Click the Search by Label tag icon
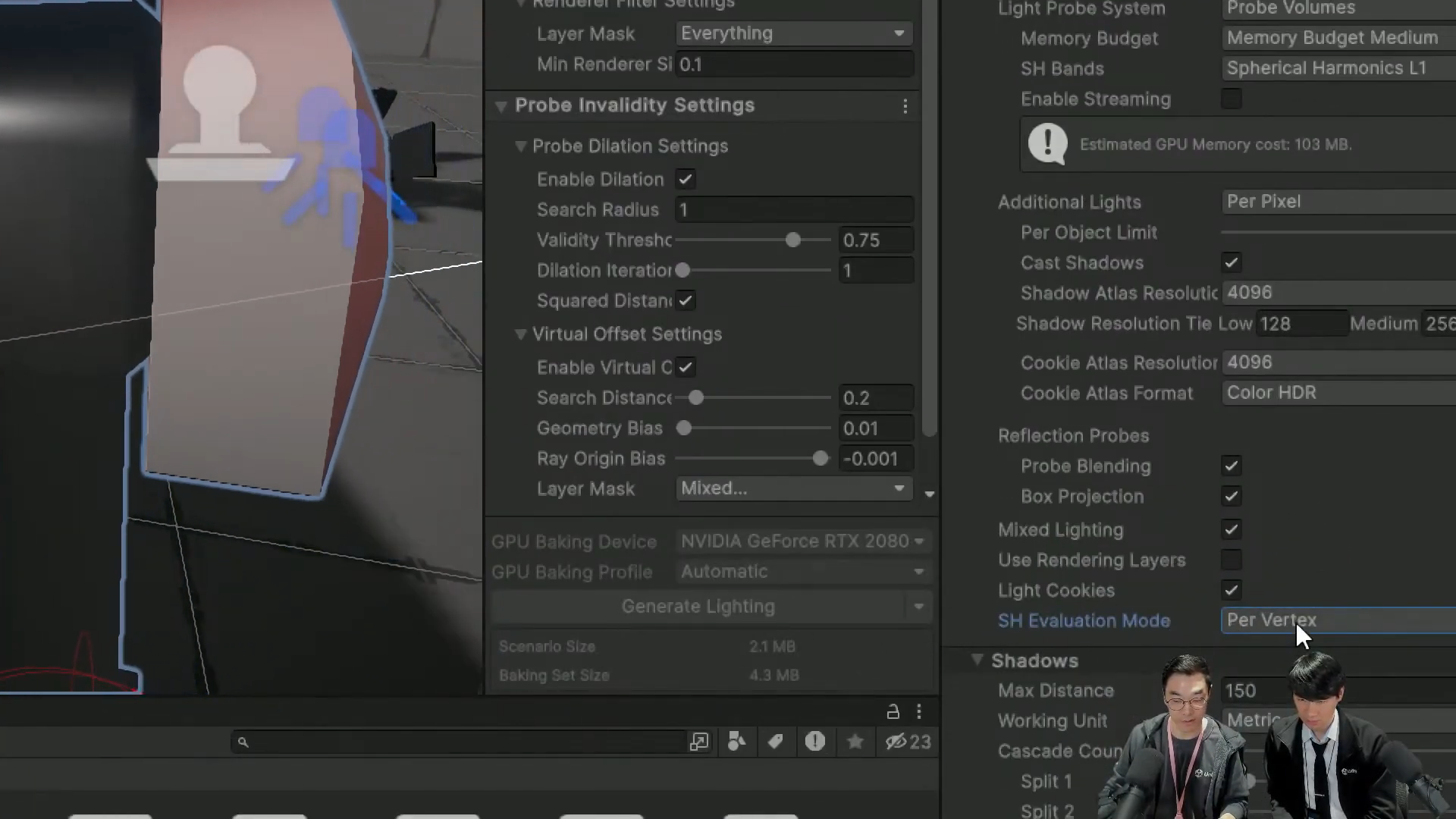 click(775, 742)
